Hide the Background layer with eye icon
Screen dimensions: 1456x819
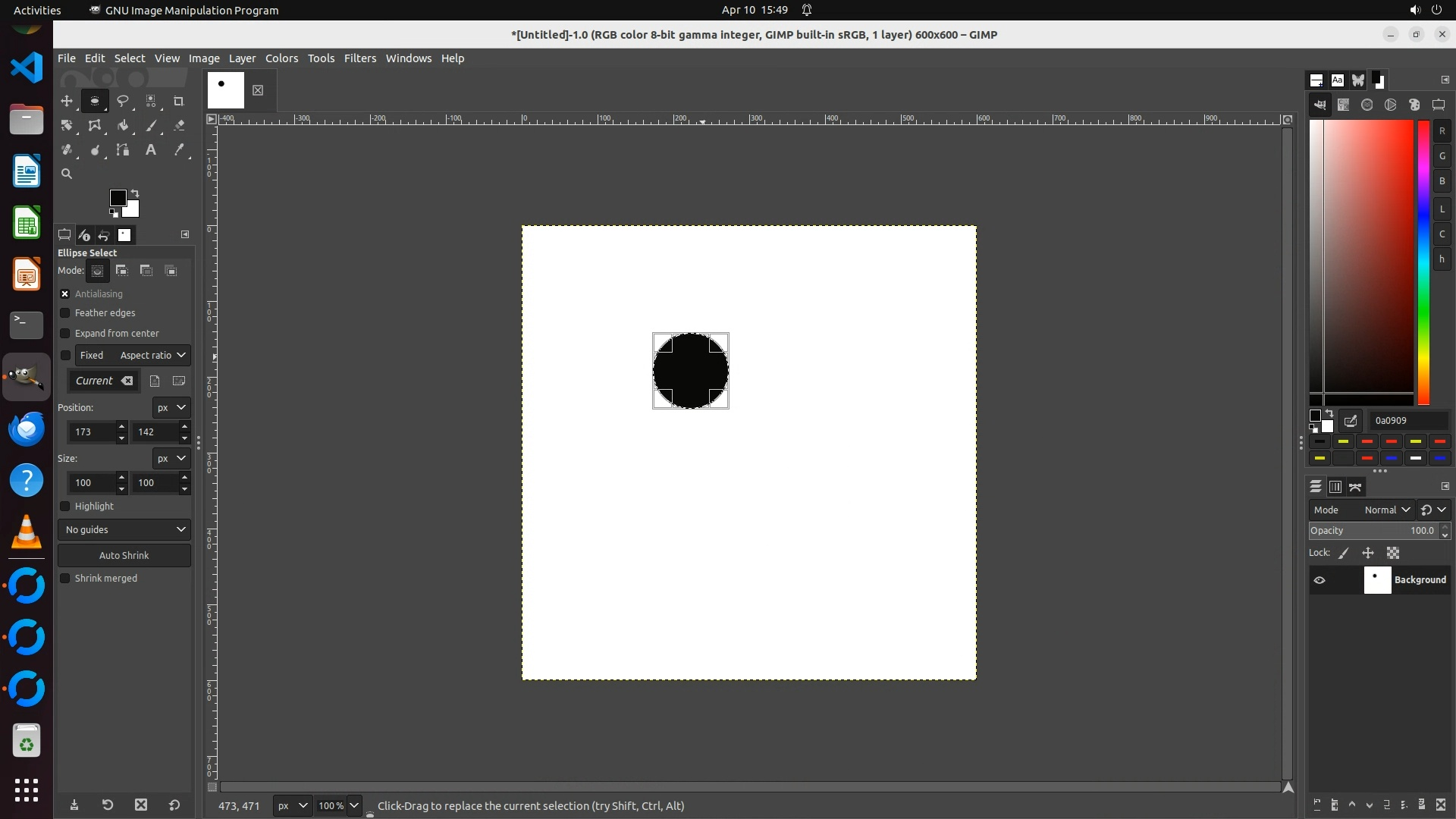pos(1319,580)
